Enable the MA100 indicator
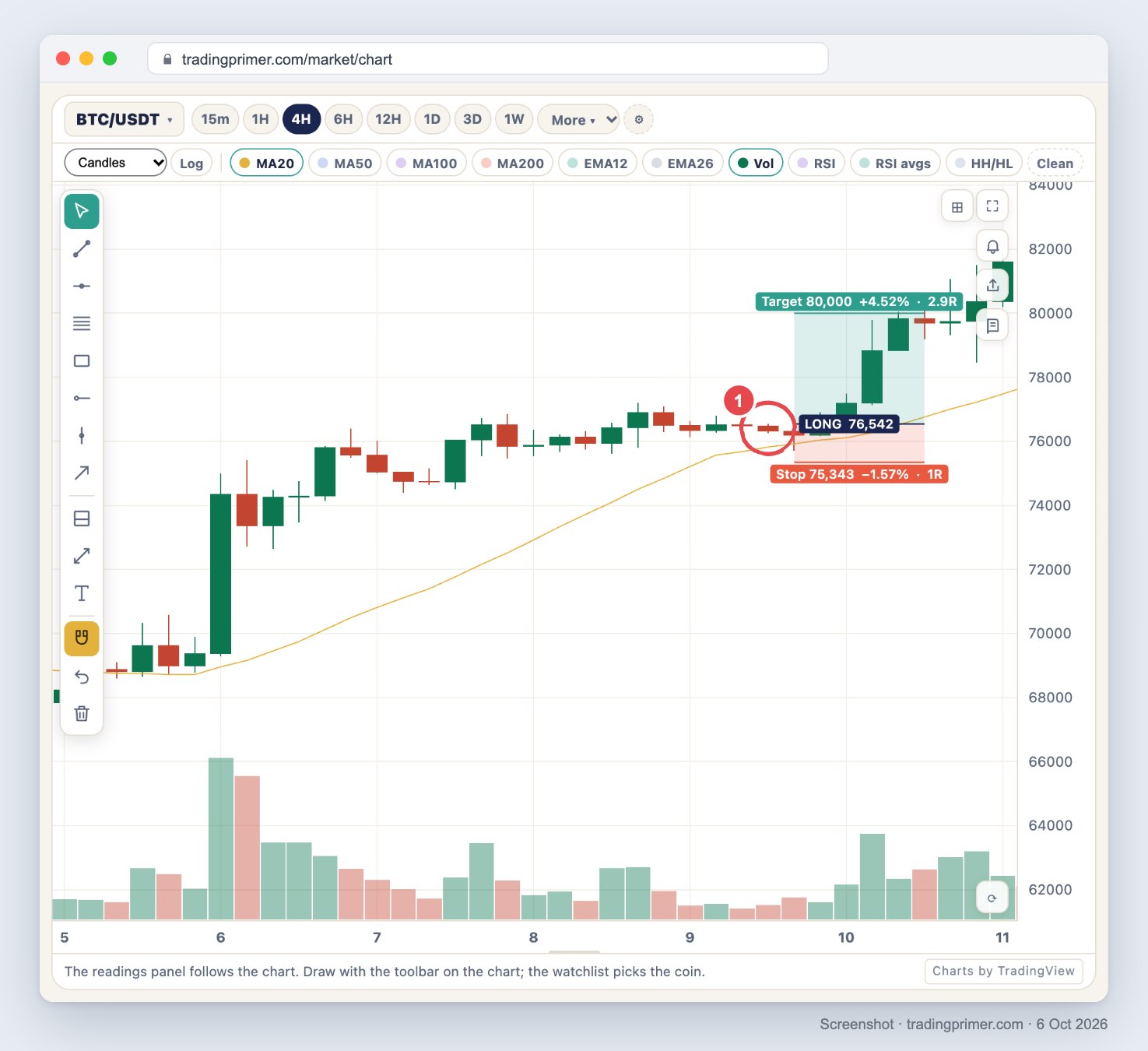 (x=427, y=163)
